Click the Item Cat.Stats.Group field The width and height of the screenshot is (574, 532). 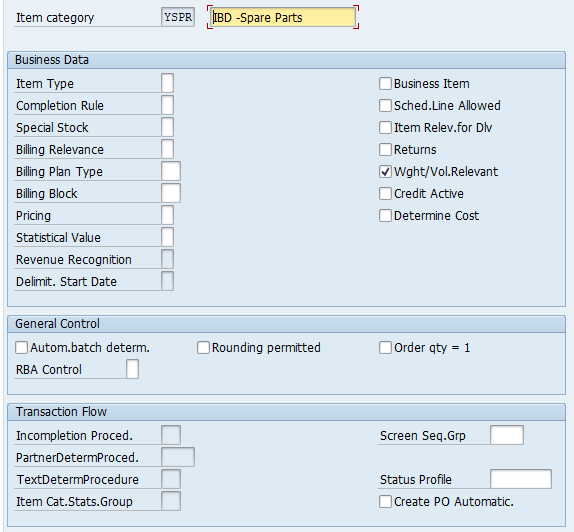[171, 501]
